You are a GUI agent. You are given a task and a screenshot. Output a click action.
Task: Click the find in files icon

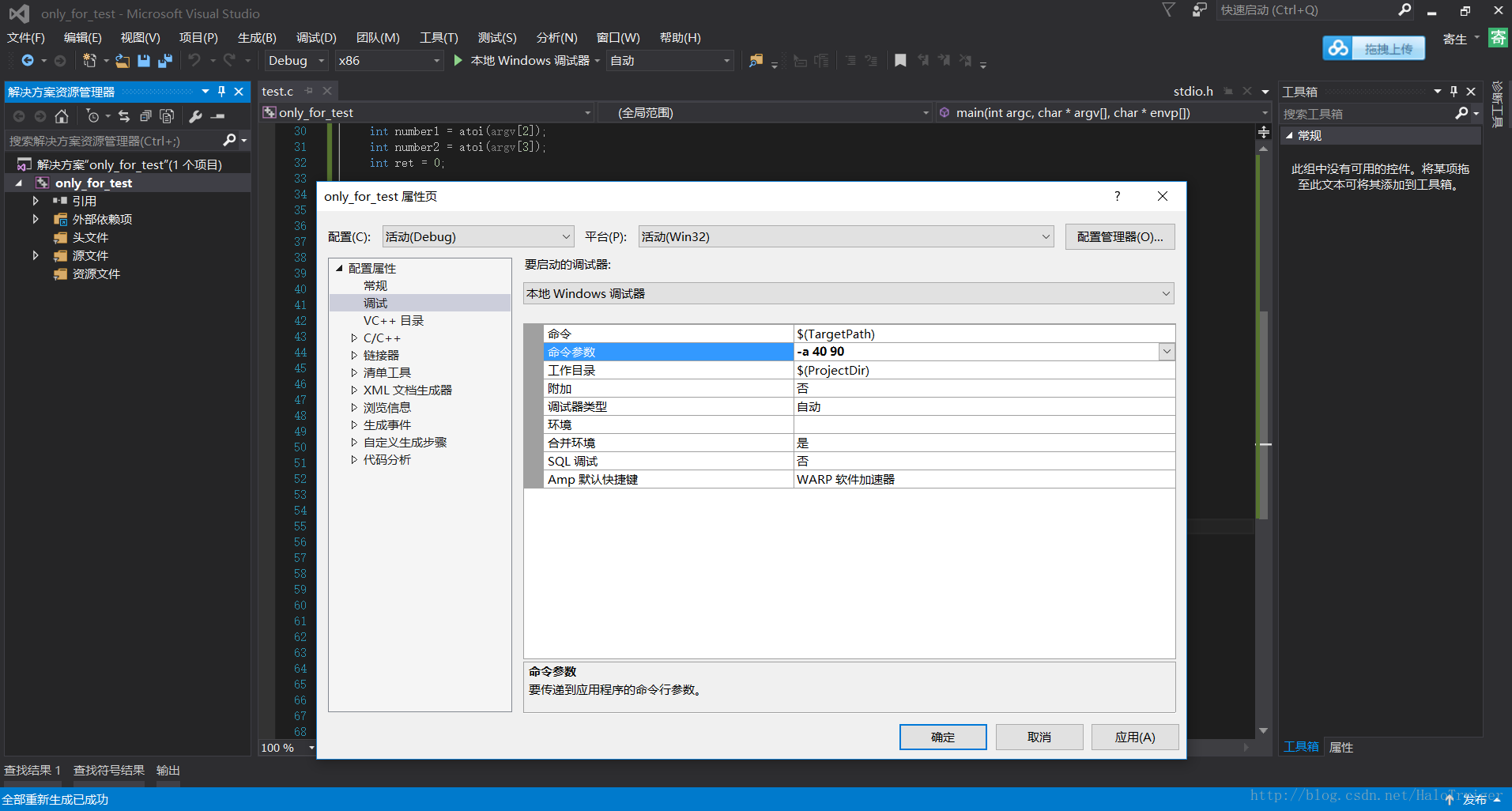[756, 60]
